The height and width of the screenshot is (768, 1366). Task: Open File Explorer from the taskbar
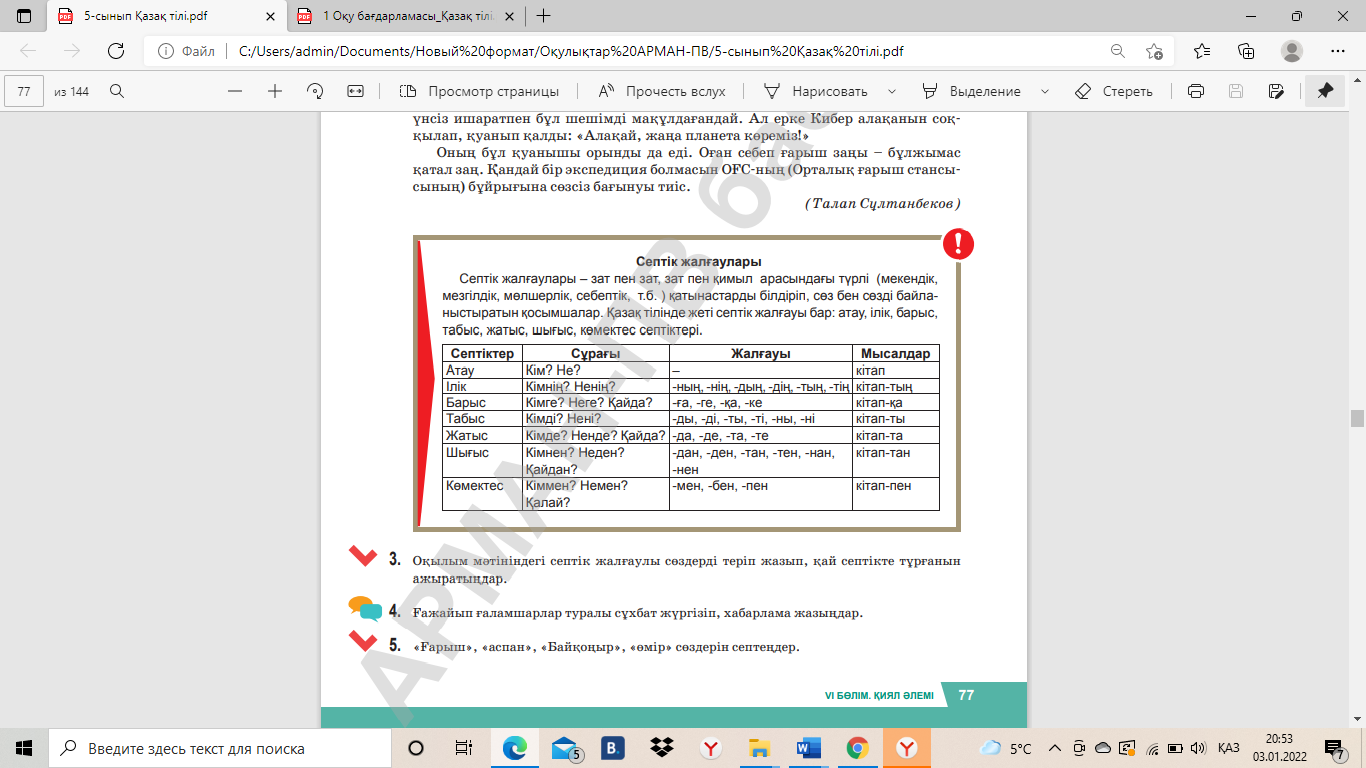pos(759,748)
